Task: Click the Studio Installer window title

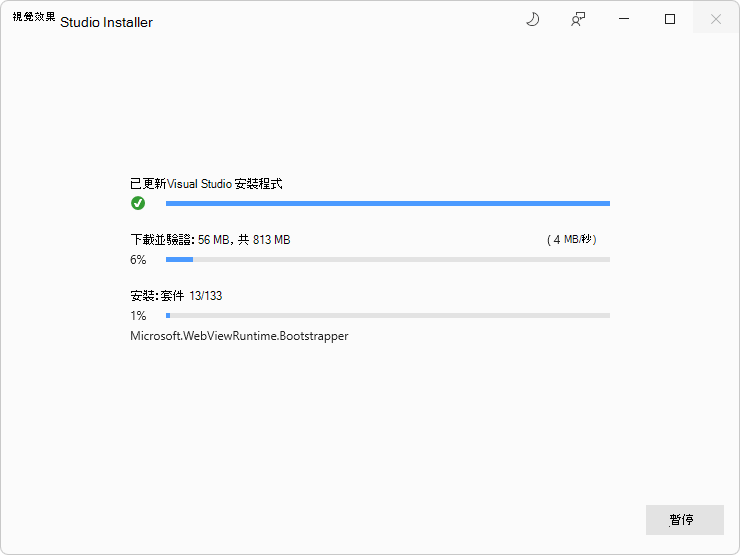Action: [83, 20]
